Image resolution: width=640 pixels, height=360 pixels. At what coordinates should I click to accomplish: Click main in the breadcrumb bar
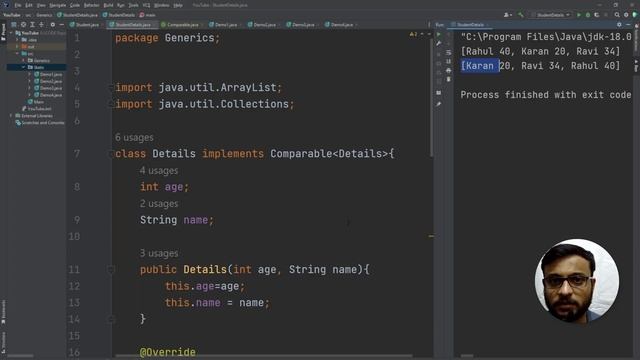click(x=148, y=15)
